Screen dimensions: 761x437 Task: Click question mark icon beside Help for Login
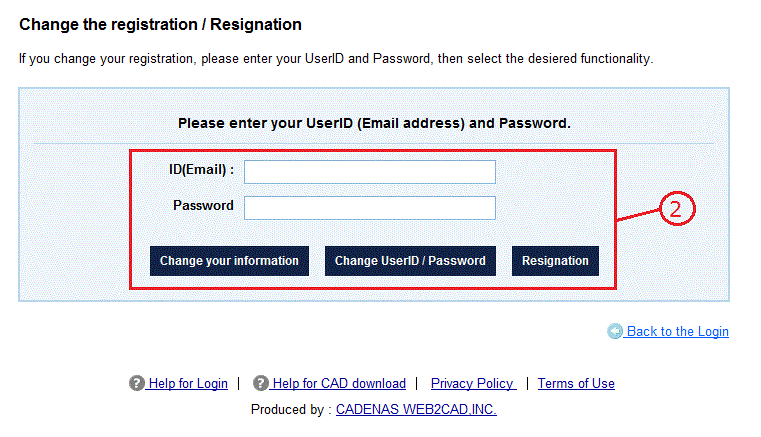point(137,383)
